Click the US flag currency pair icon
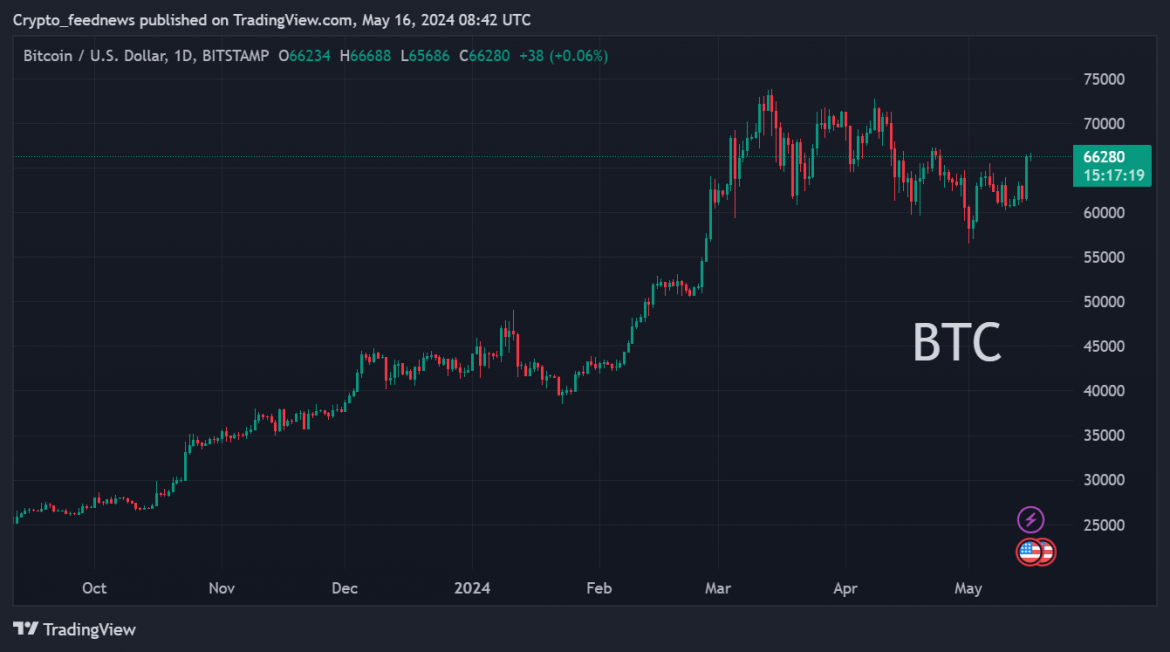1170x652 pixels. [x=1033, y=551]
